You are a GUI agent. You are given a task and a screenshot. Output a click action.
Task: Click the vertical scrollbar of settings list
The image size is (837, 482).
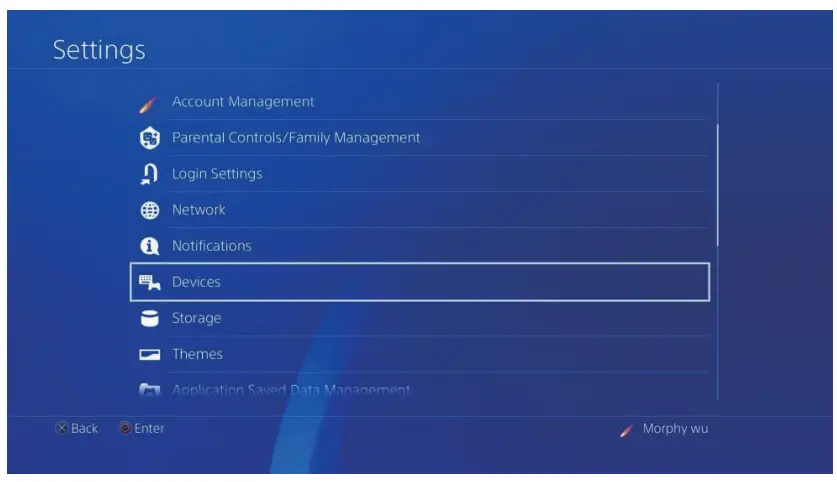717,185
